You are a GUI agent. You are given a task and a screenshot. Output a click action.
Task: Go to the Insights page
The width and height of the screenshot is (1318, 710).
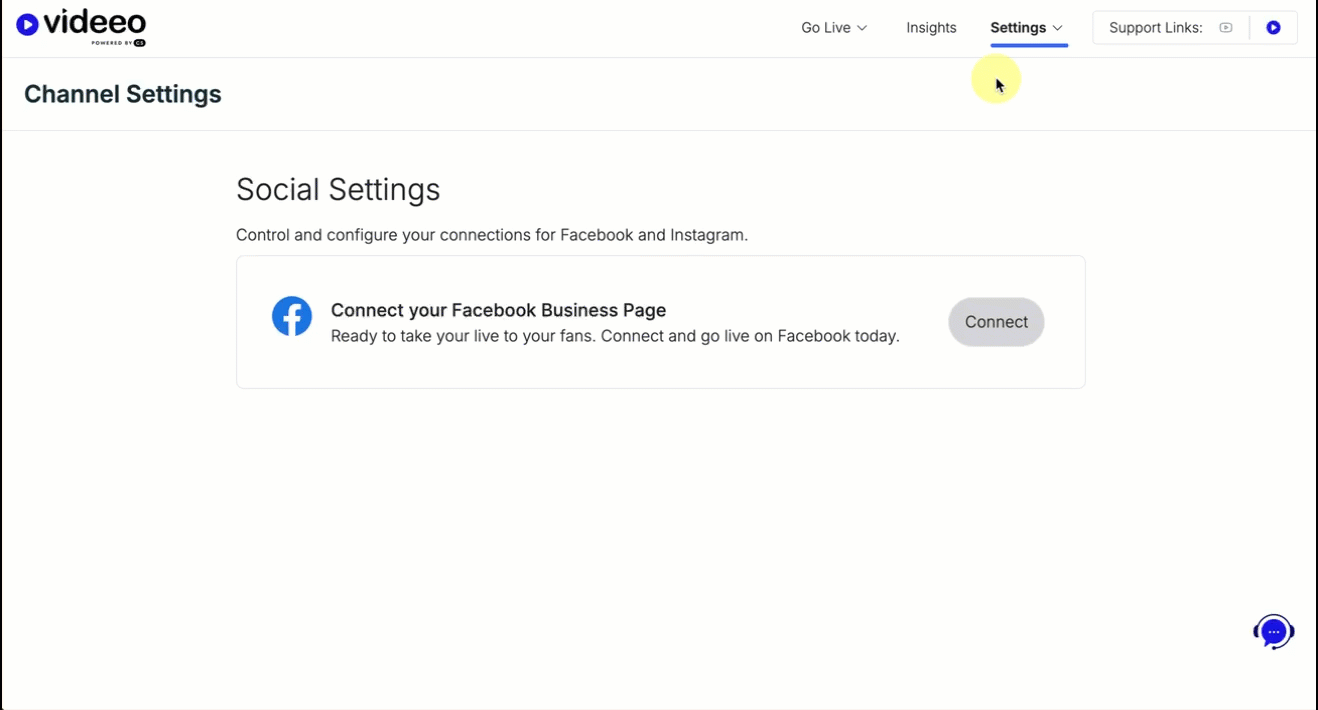(x=931, y=28)
